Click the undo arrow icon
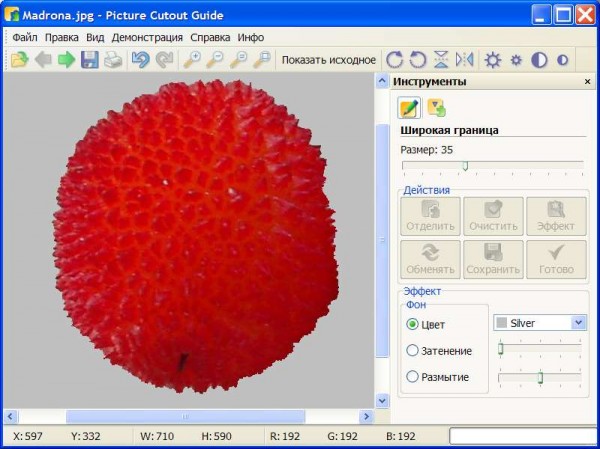 (141, 60)
